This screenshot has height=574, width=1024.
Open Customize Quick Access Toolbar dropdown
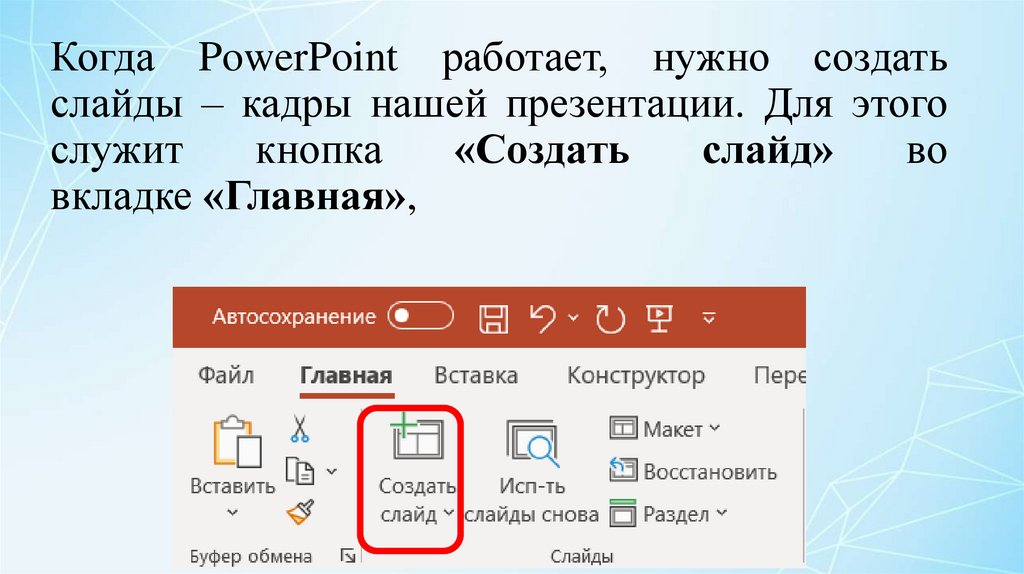[x=709, y=319]
